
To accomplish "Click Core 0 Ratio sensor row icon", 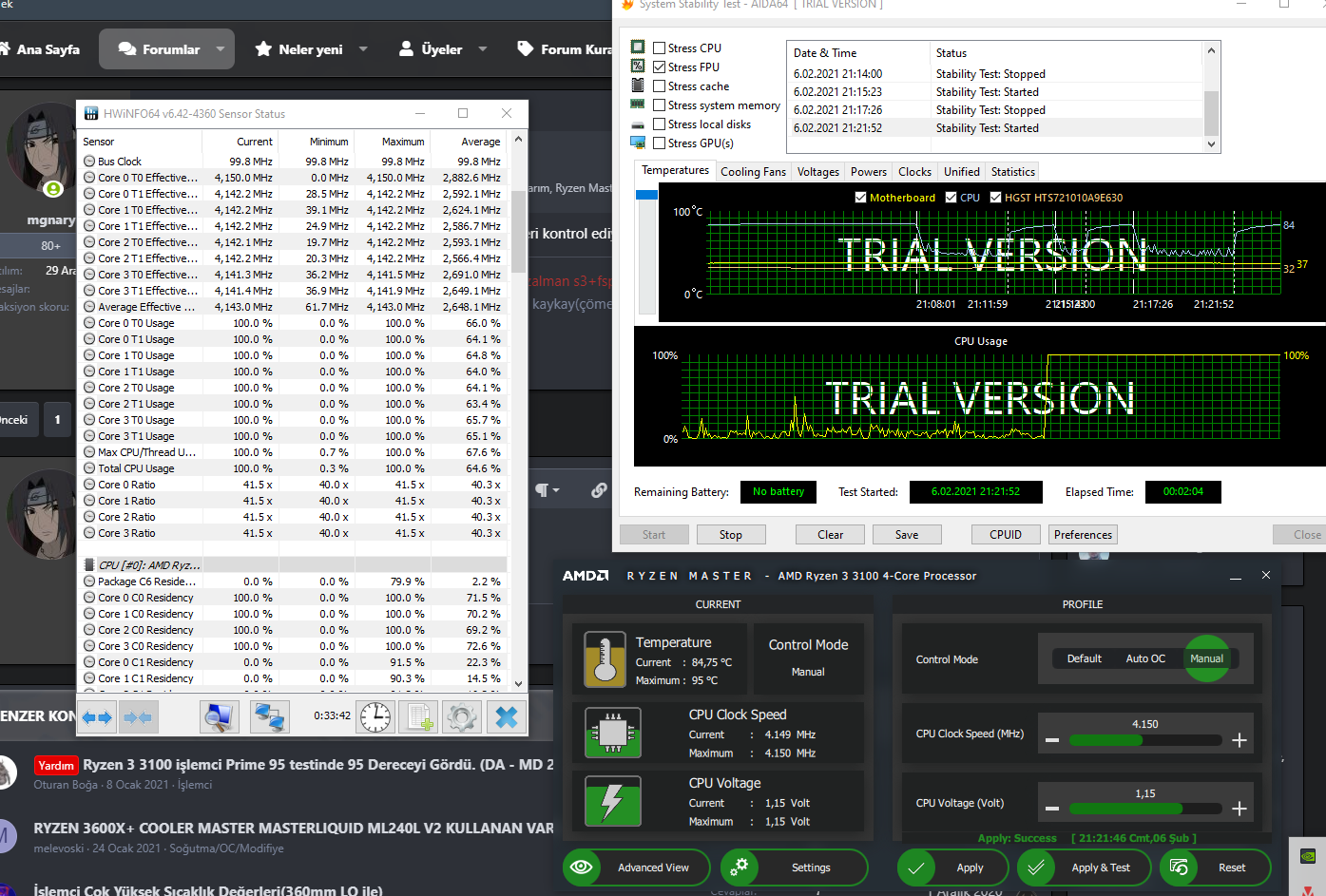I will click(89, 485).
